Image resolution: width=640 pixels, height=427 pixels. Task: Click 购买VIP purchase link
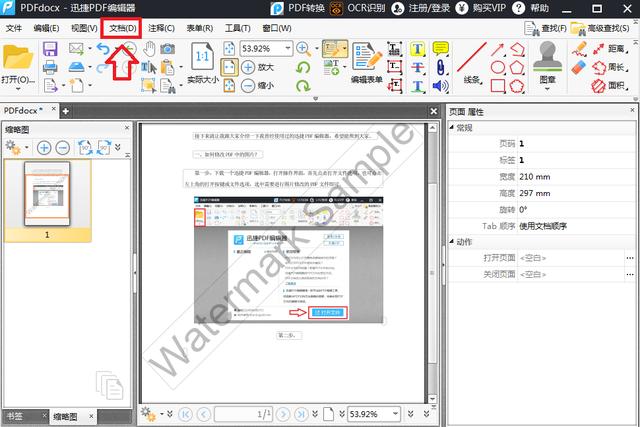[x=481, y=8]
